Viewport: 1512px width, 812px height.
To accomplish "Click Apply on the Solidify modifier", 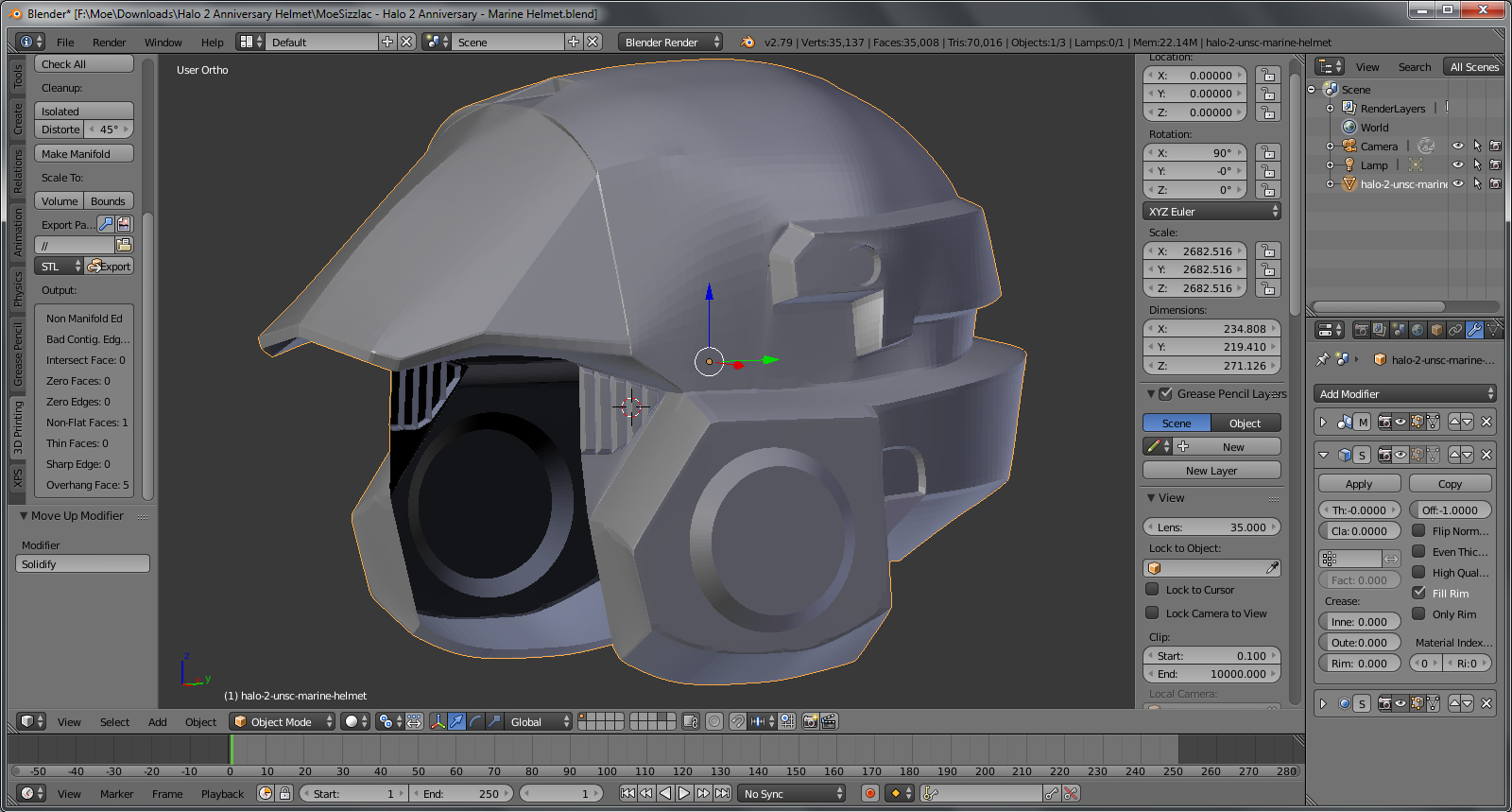I will tap(1358, 484).
